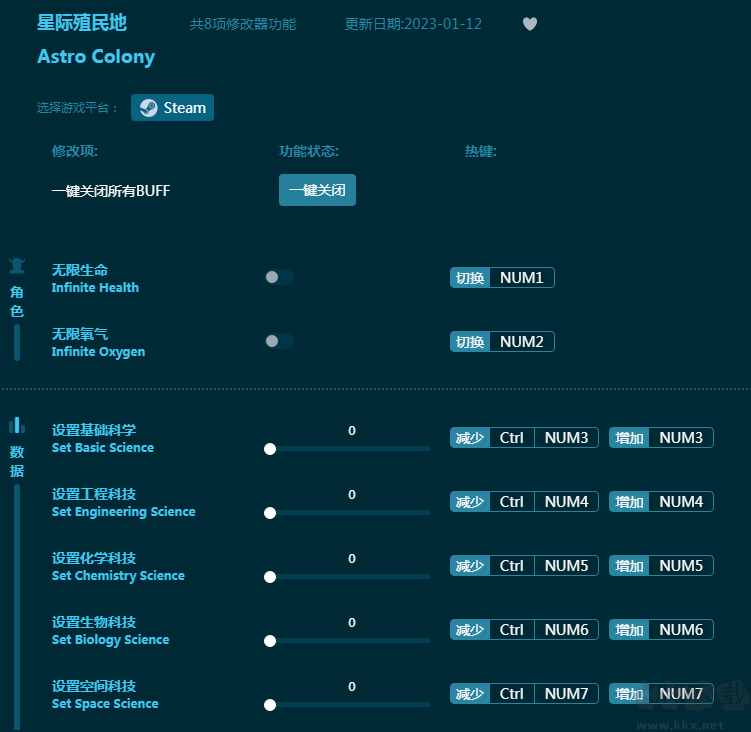The image size is (751, 732).
Task: Click the heart favorite icon
Action: 530,24
